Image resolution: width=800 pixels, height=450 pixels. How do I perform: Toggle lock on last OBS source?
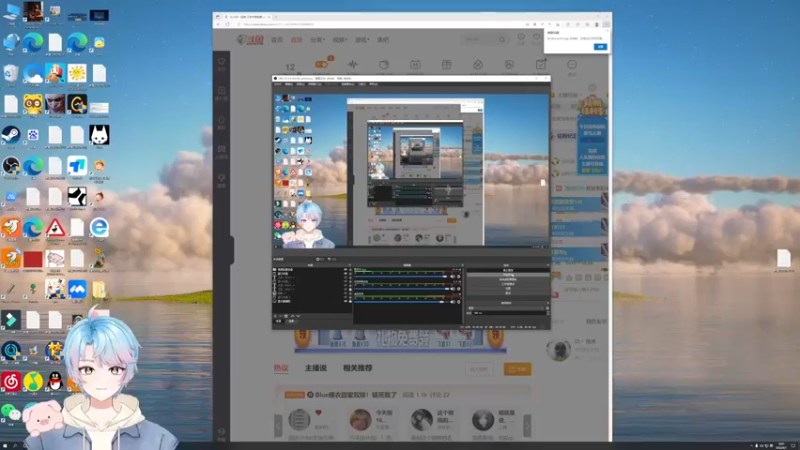coord(351,301)
